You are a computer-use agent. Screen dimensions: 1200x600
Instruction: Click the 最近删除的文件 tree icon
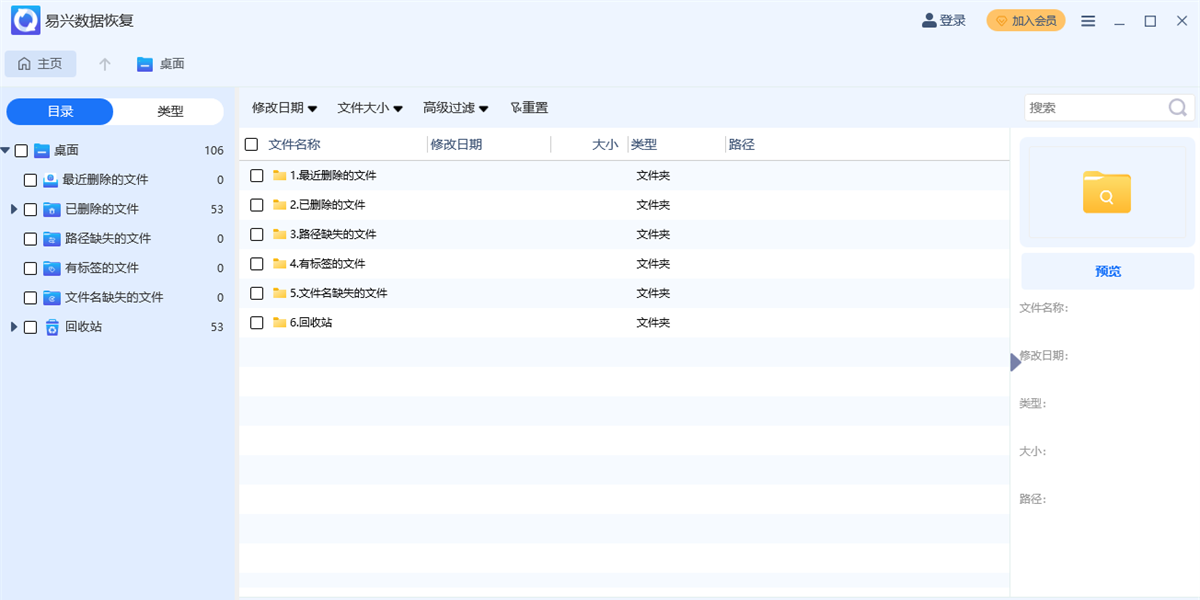click(50, 180)
